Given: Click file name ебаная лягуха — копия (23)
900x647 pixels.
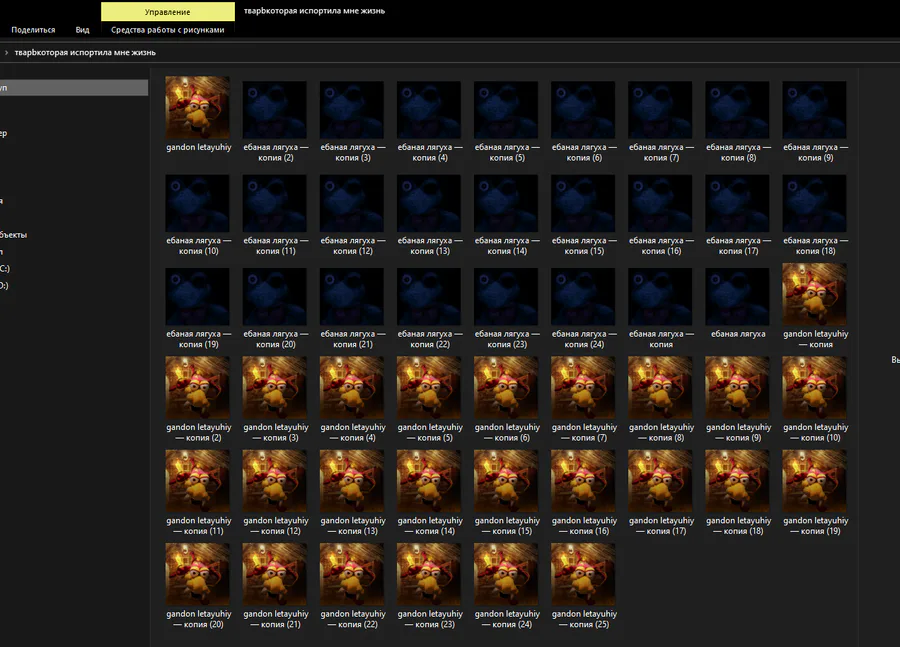Looking at the screenshot, I should [507, 339].
